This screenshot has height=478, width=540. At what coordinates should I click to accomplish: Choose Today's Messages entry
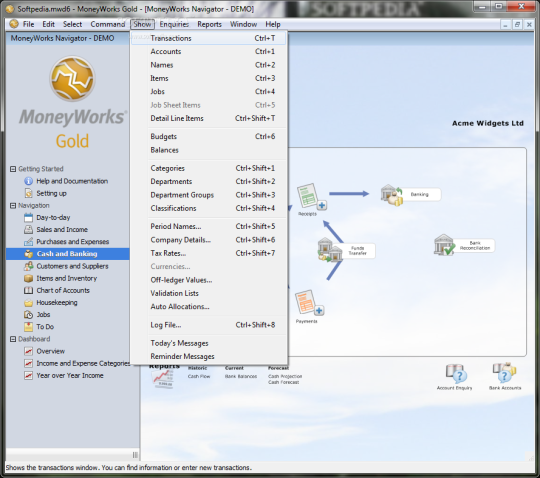coord(209,343)
